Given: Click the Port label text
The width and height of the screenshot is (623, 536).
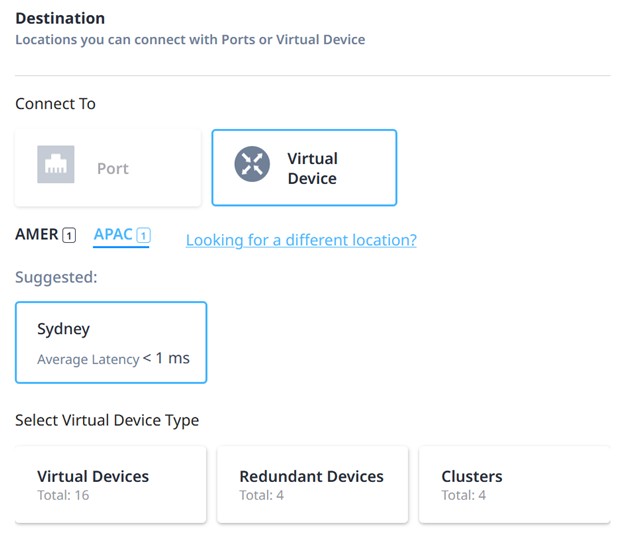Looking at the screenshot, I should point(113,168).
